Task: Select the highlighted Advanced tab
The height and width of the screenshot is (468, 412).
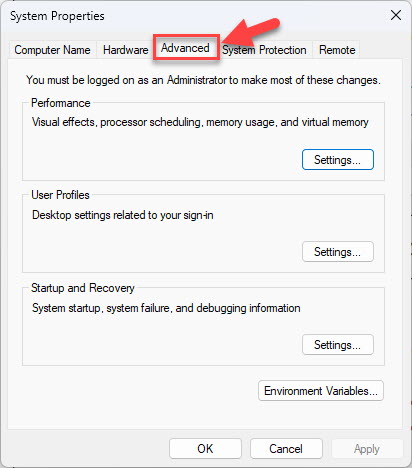Action: [185, 48]
